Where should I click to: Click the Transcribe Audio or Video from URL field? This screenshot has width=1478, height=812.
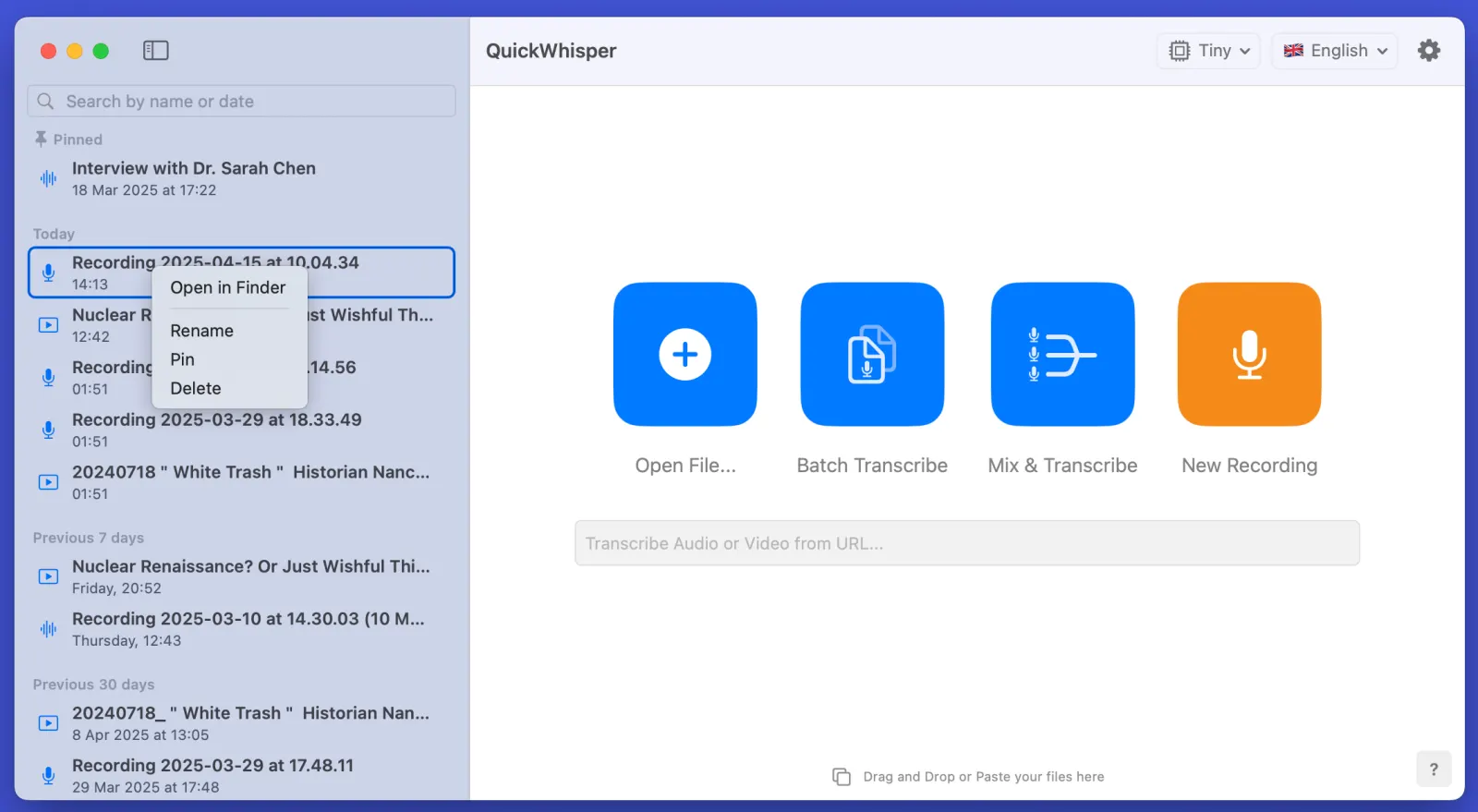point(967,543)
